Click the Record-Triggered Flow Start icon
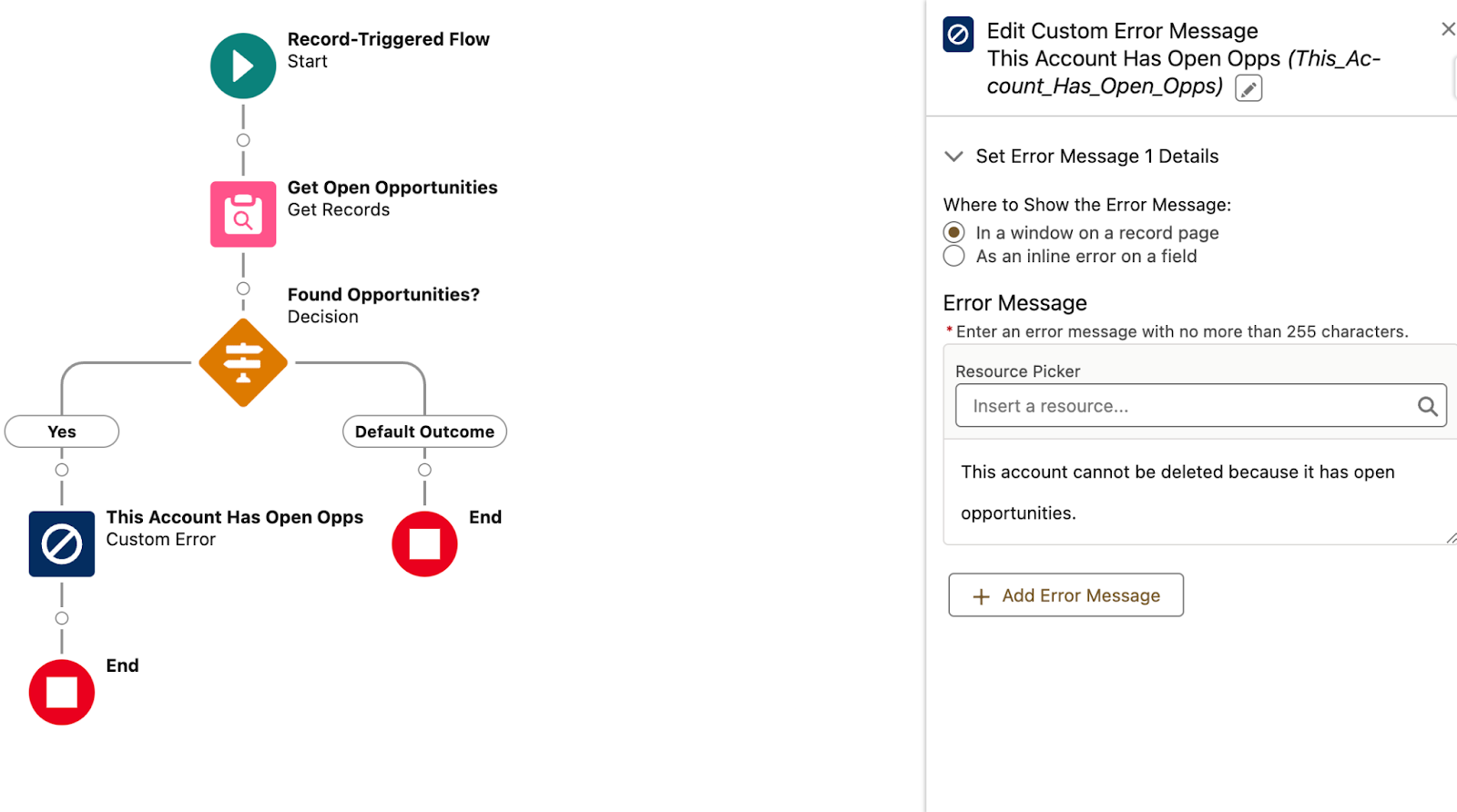 [x=243, y=66]
